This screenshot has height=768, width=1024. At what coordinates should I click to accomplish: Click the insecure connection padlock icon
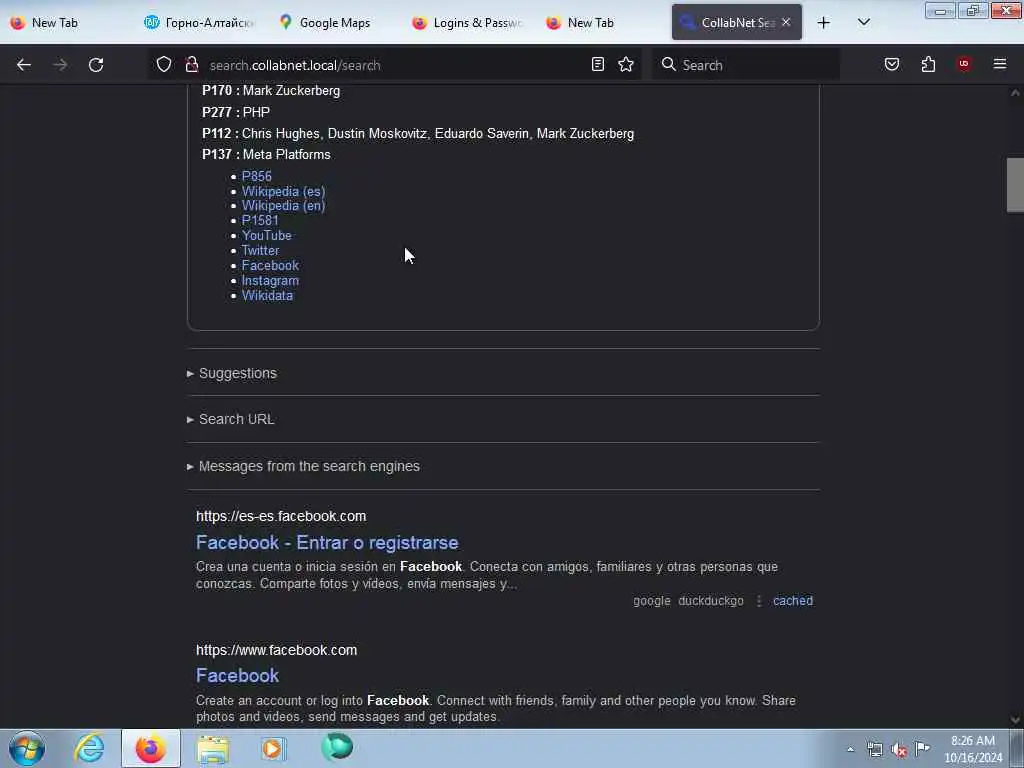tap(191, 64)
